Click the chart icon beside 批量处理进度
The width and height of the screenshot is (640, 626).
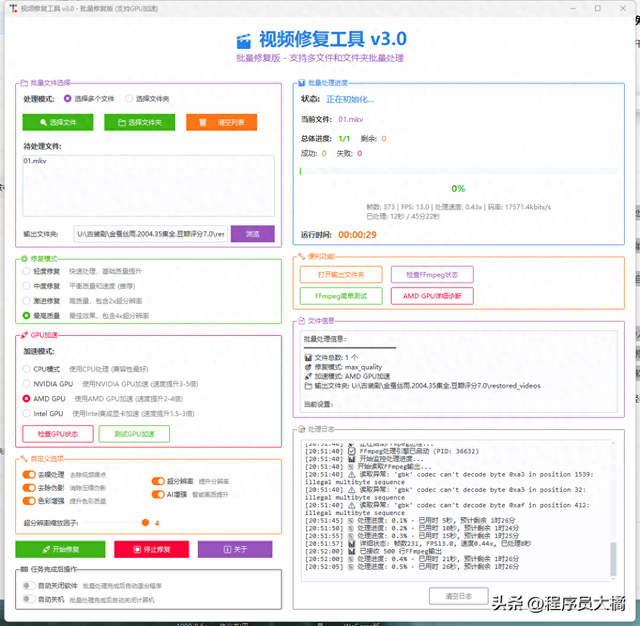(x=302, y=83)
